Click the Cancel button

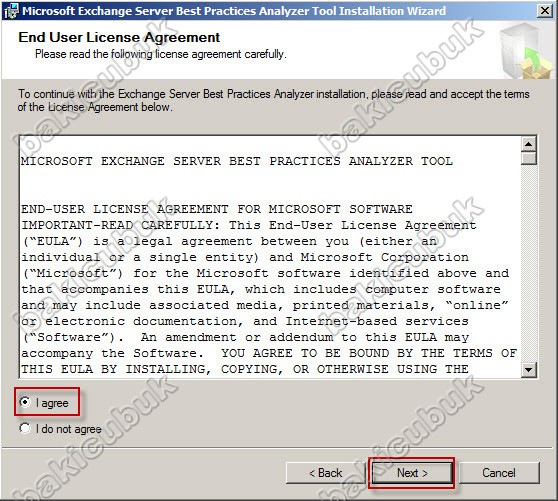[499, 473]
